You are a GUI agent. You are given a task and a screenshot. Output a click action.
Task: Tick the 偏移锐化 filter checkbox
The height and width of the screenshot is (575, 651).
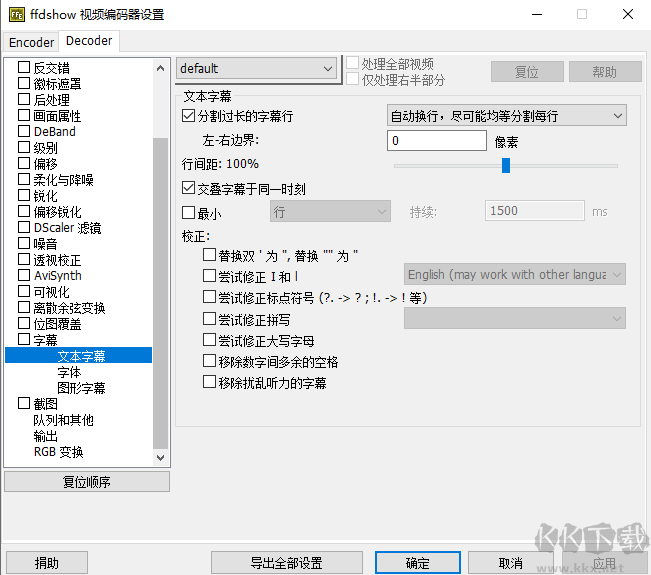coord(24,211)
